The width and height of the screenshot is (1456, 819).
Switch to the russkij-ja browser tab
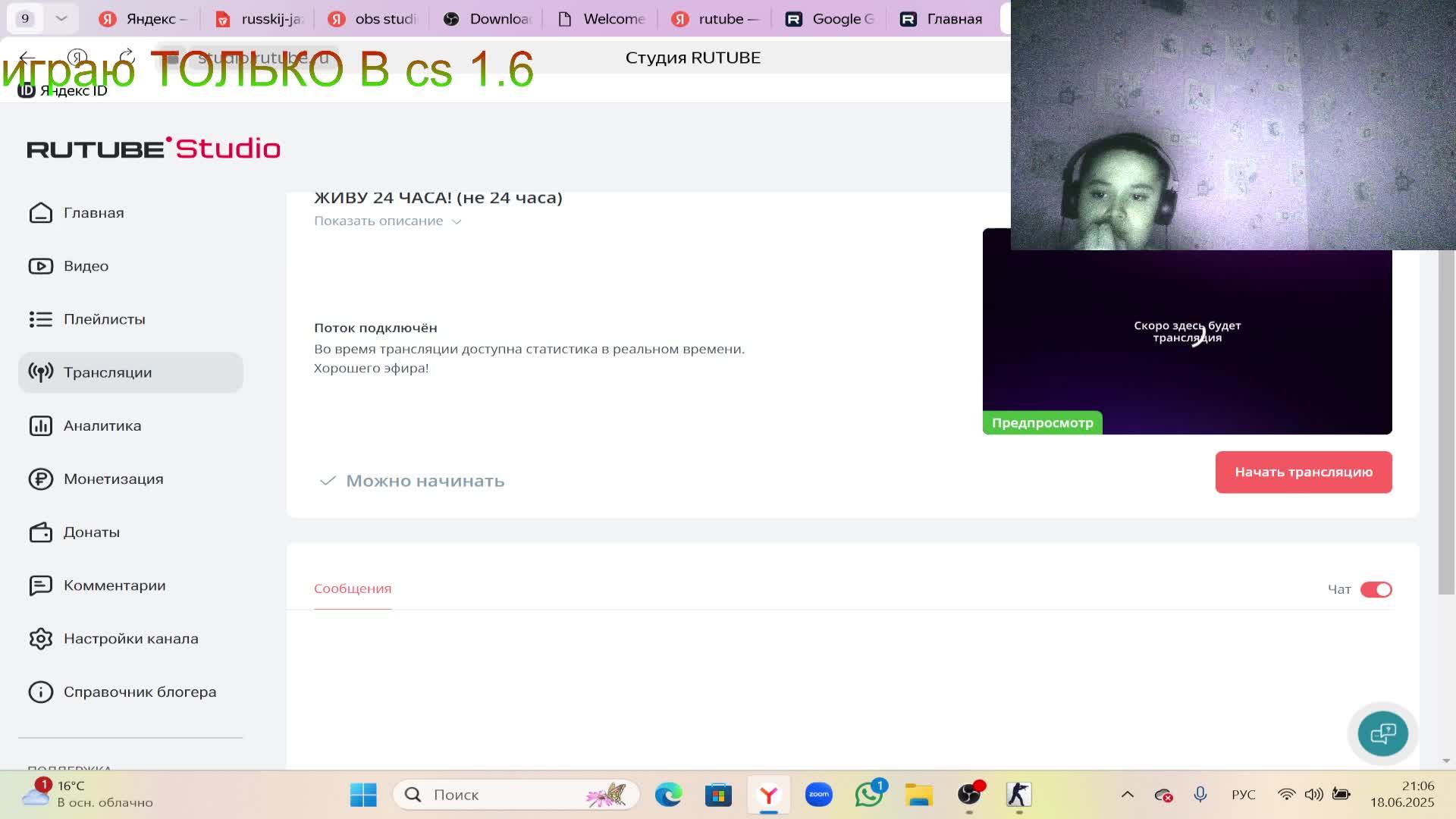click(x=259, y=19)
